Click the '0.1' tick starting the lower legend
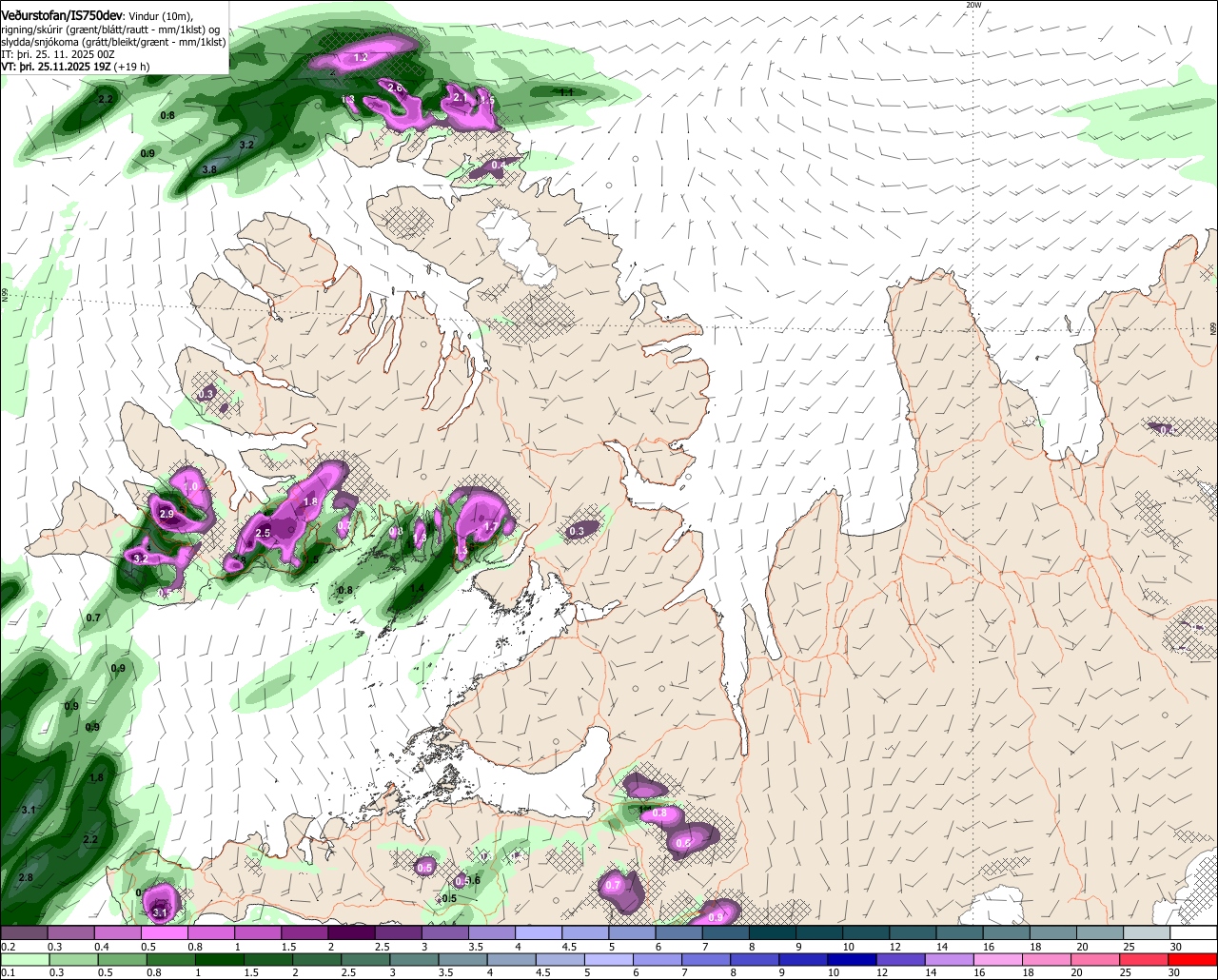Viewport: 1218px width, 980px height. coord(8,973)
